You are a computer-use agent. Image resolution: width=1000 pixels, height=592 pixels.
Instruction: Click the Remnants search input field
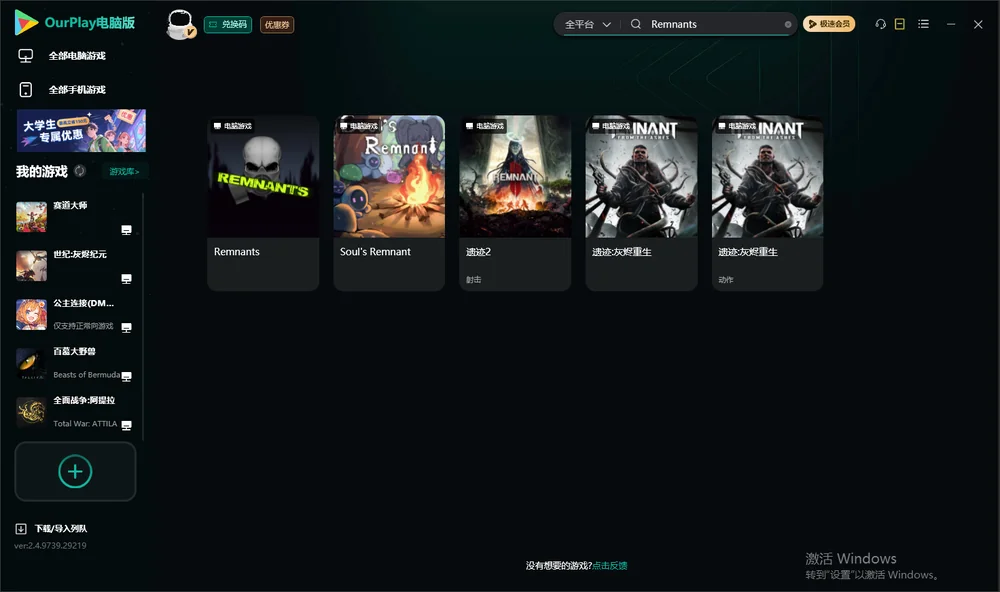click(714, 24)
